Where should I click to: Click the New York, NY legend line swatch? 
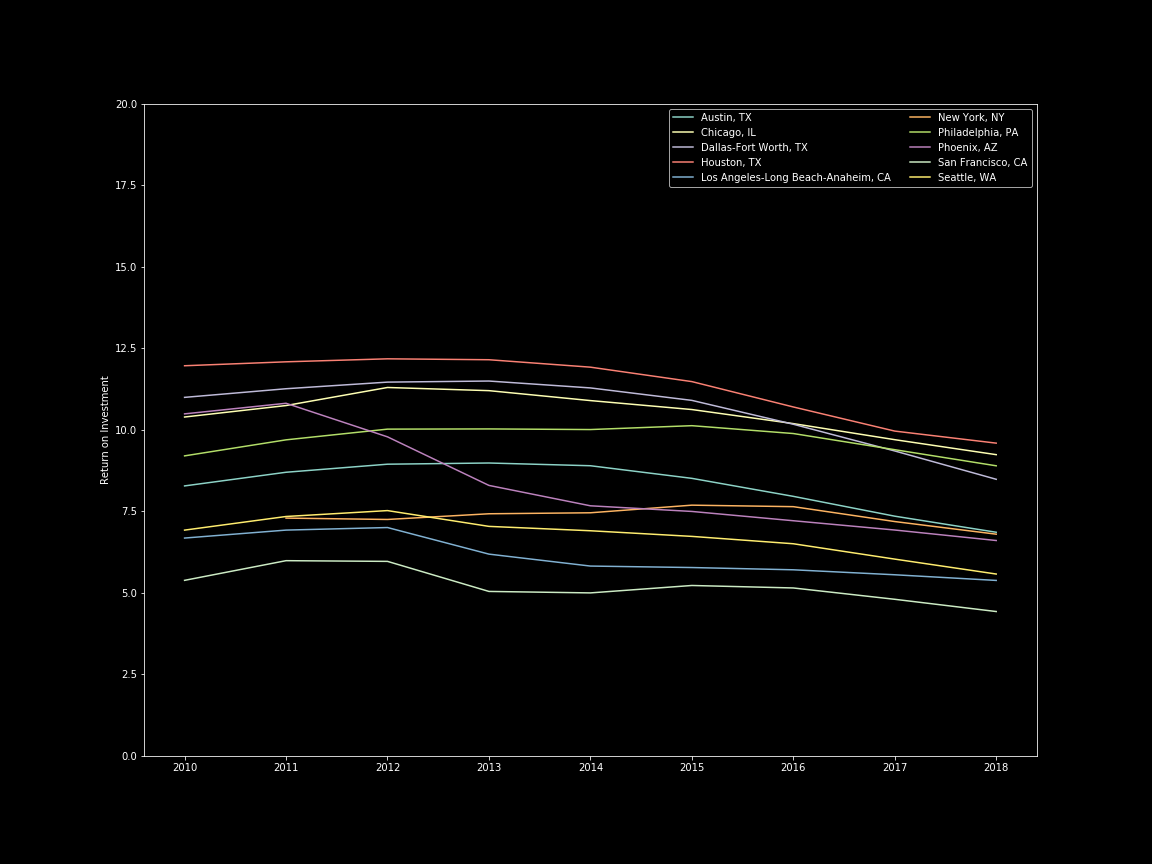click(920, 118)
